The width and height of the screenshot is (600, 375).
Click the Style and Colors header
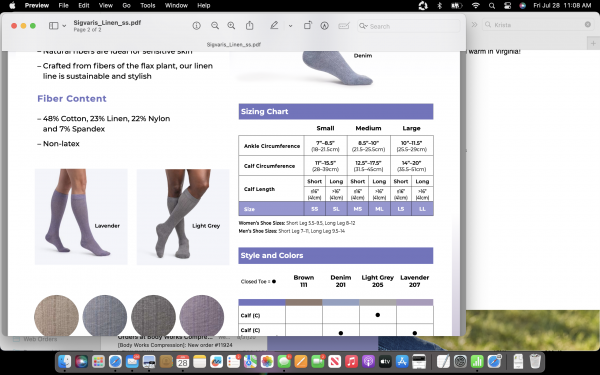point(336,255)
